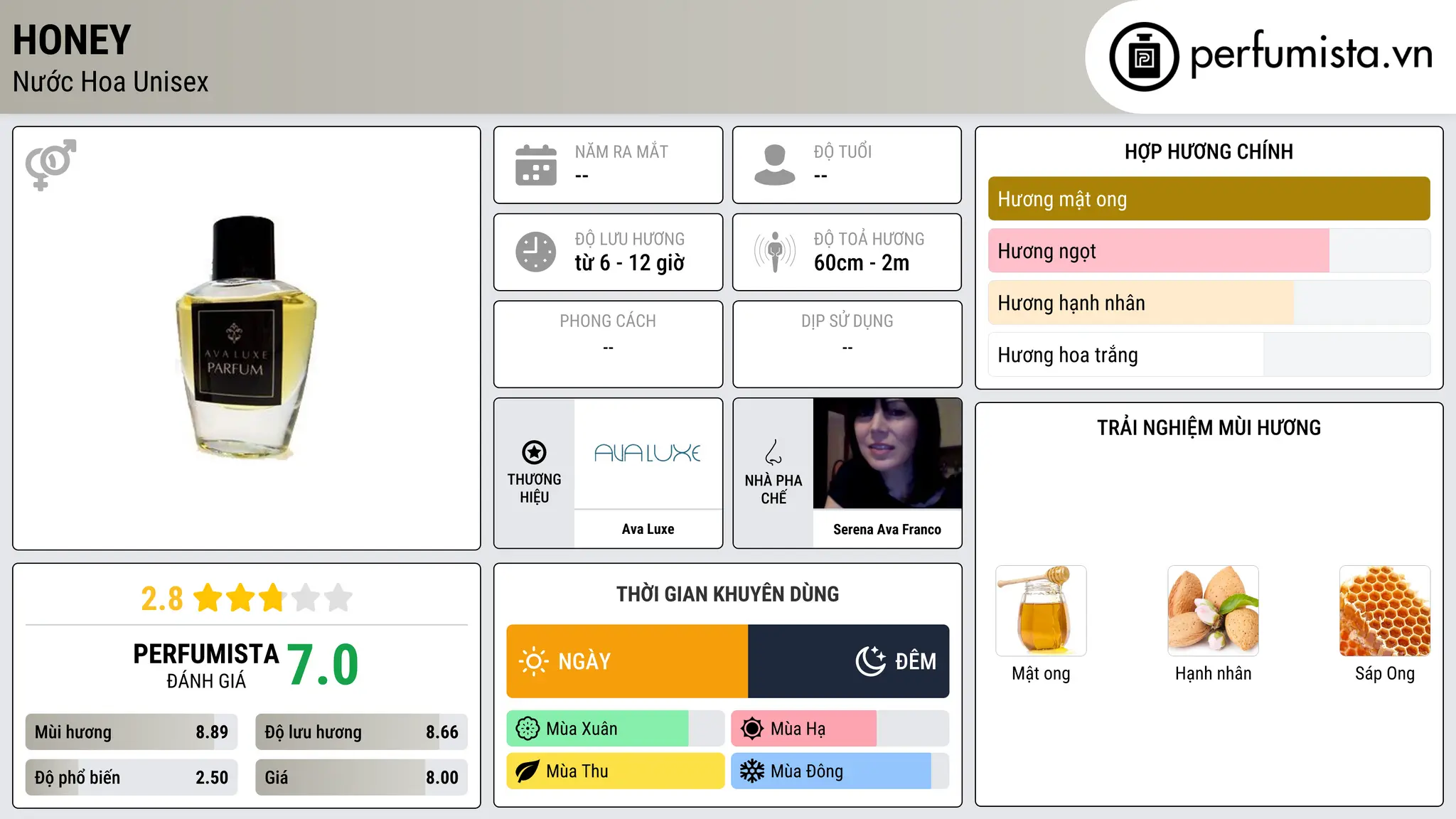The width and height of the screenshot is (1456, 819).
Task: Click the Mùa Thu season bar
Action: click(615, 771)
